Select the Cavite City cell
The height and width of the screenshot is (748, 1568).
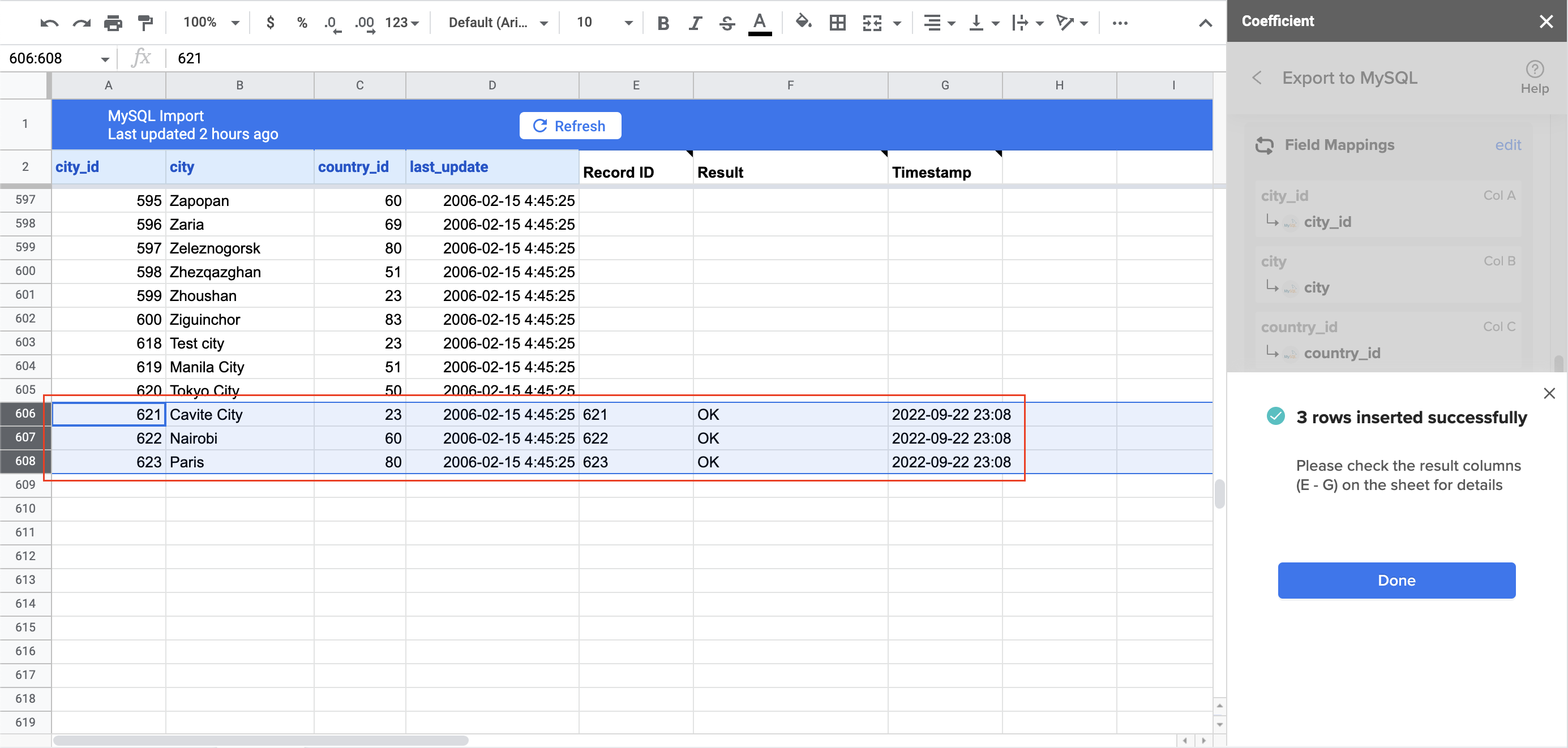pyautogui.click(x=240, y=415)
